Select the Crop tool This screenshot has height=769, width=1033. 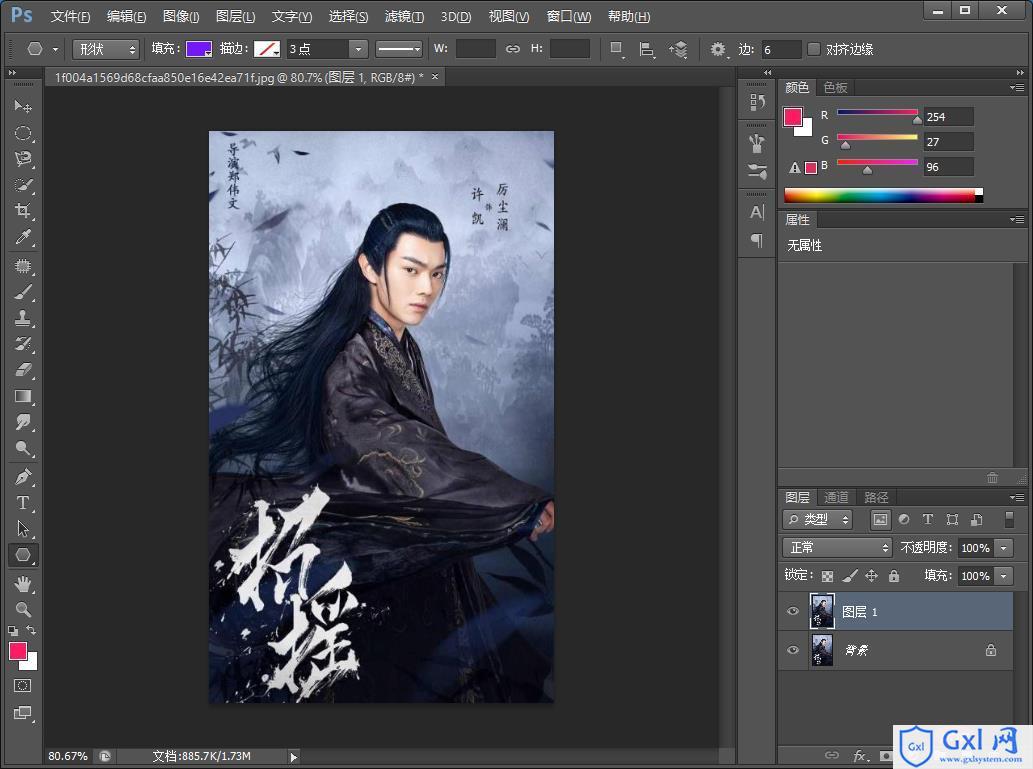[23, 211]
